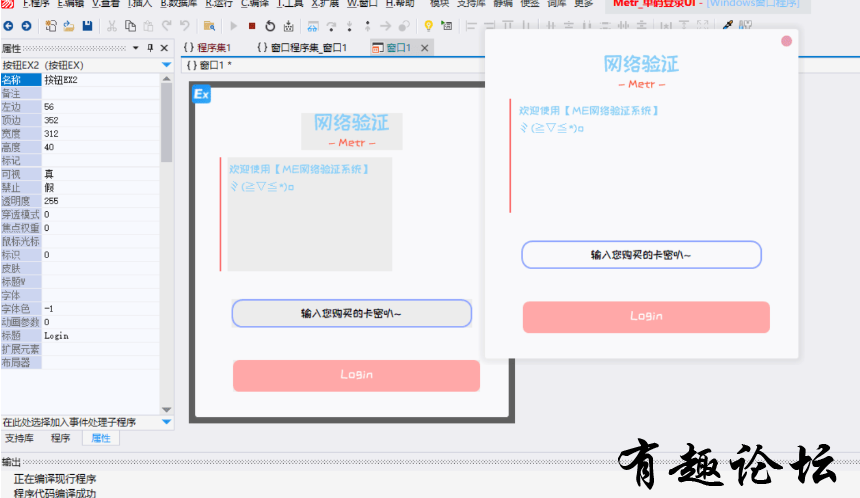Click the Copy icon in toolbar
860x498 pixels.
pyautogui.click(x=131, y=26)
